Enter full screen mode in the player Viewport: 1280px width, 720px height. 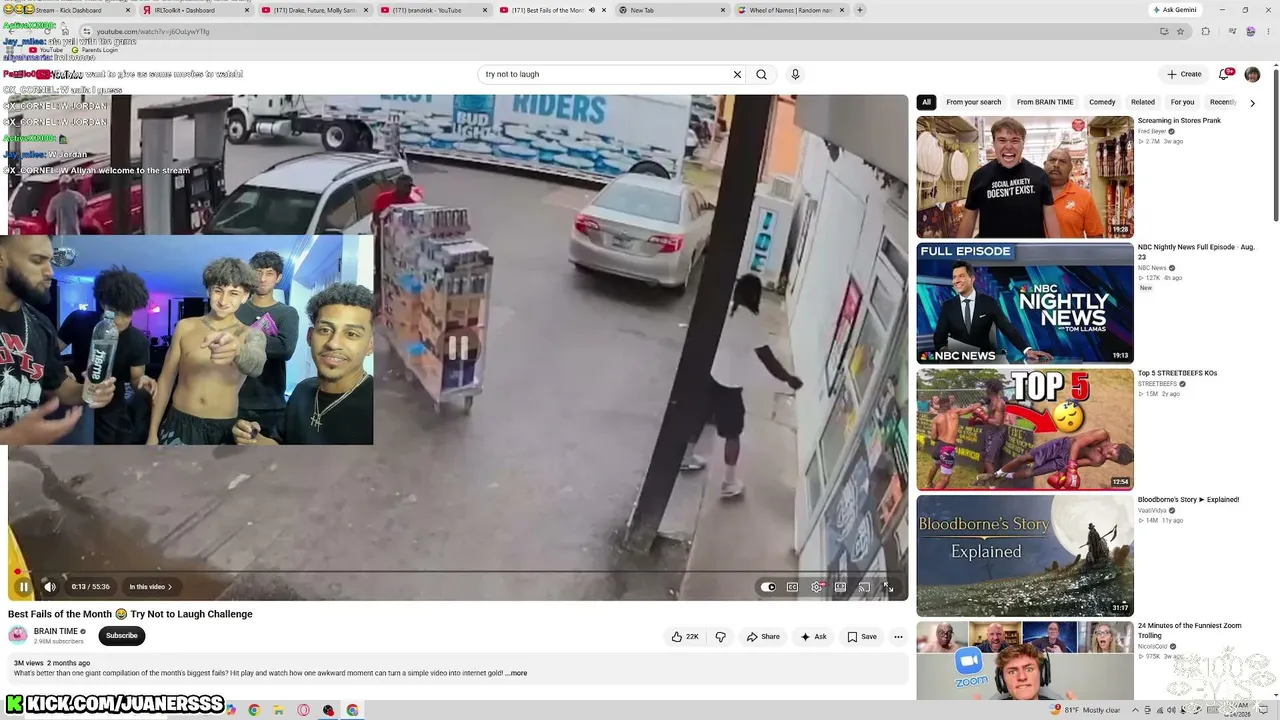[888, 587]
